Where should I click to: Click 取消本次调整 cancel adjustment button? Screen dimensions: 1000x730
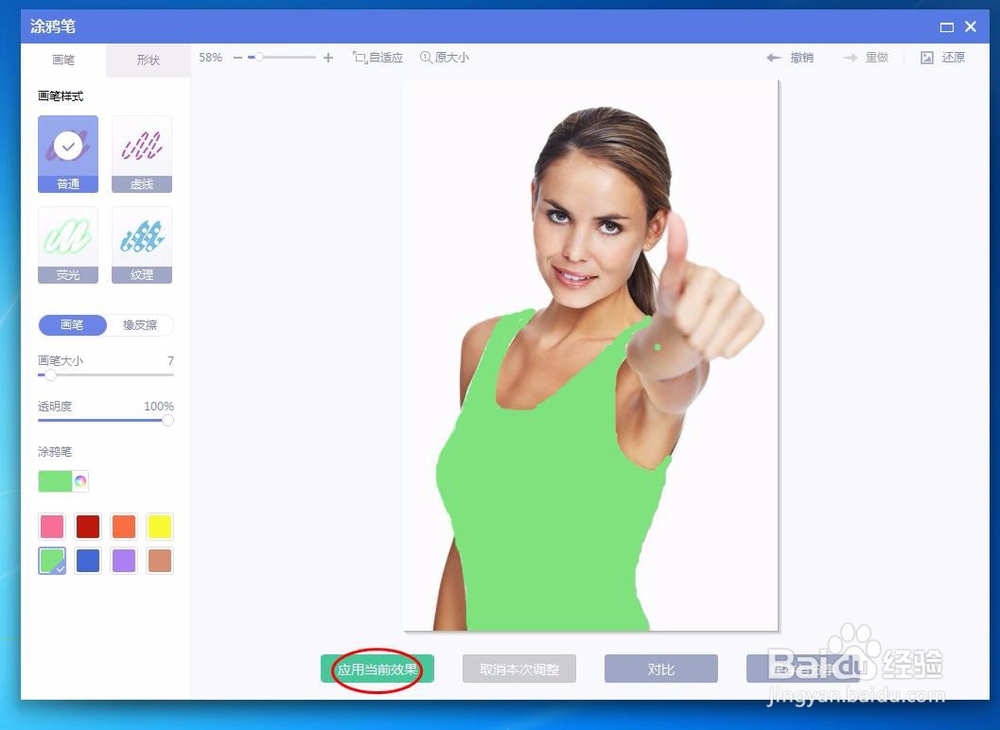tap(519, 669)
